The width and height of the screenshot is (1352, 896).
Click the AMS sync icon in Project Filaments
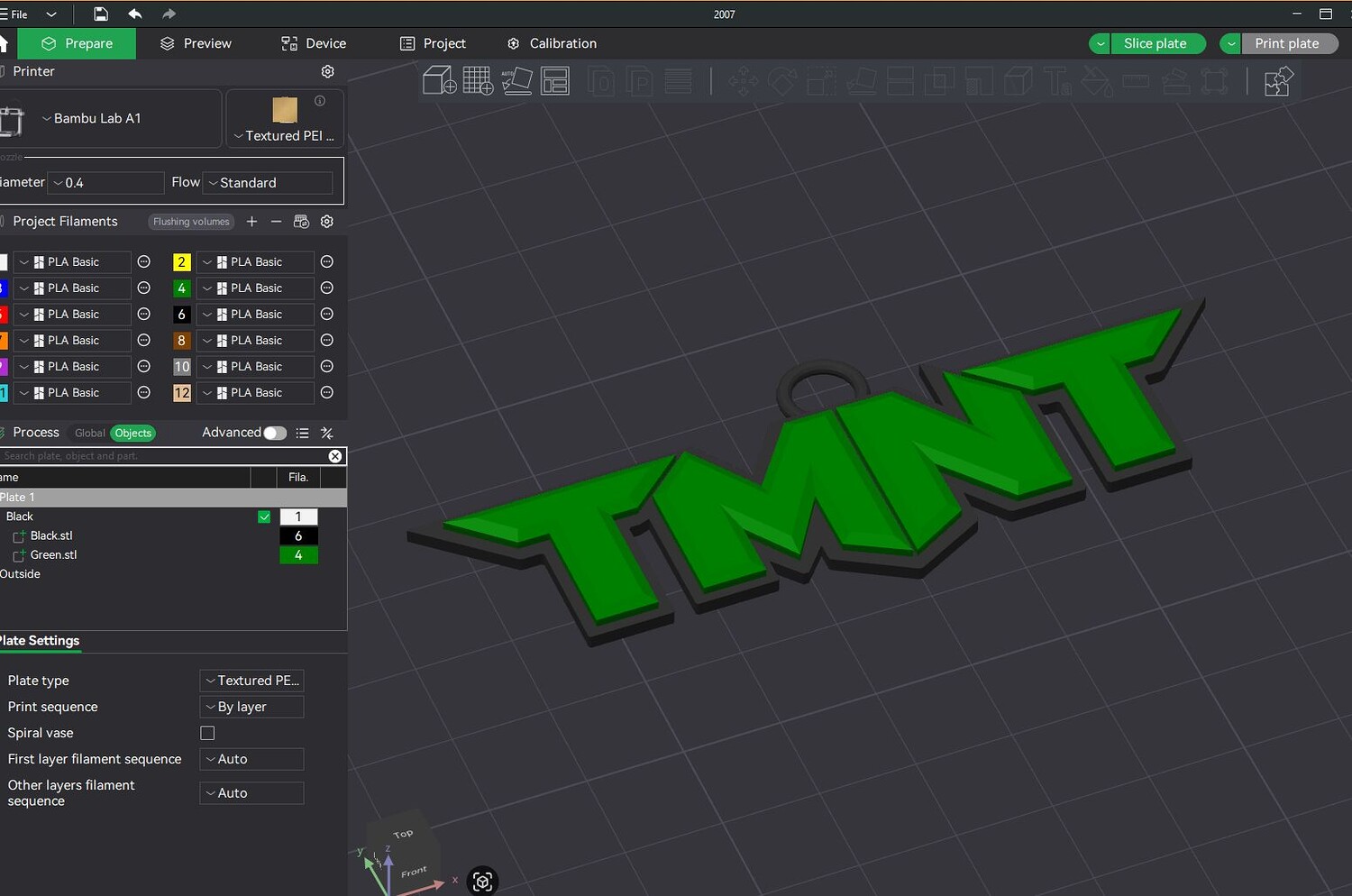point(302,222)
